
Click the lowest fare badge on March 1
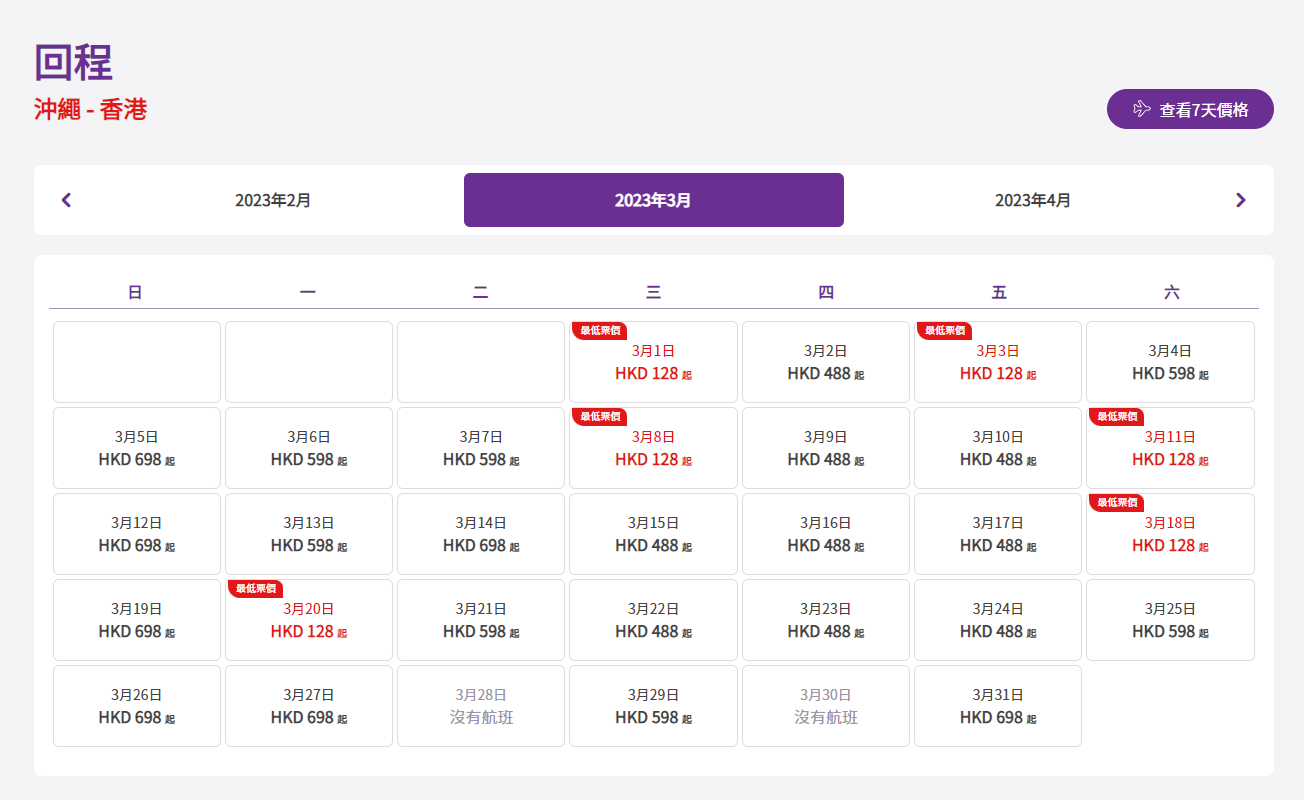pyautogui.click(x=600, y=331)
